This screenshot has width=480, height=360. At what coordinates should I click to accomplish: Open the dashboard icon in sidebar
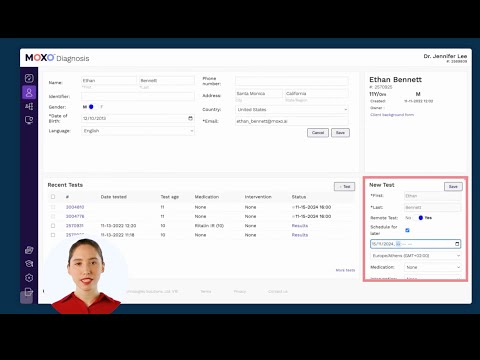pos(29,78)
